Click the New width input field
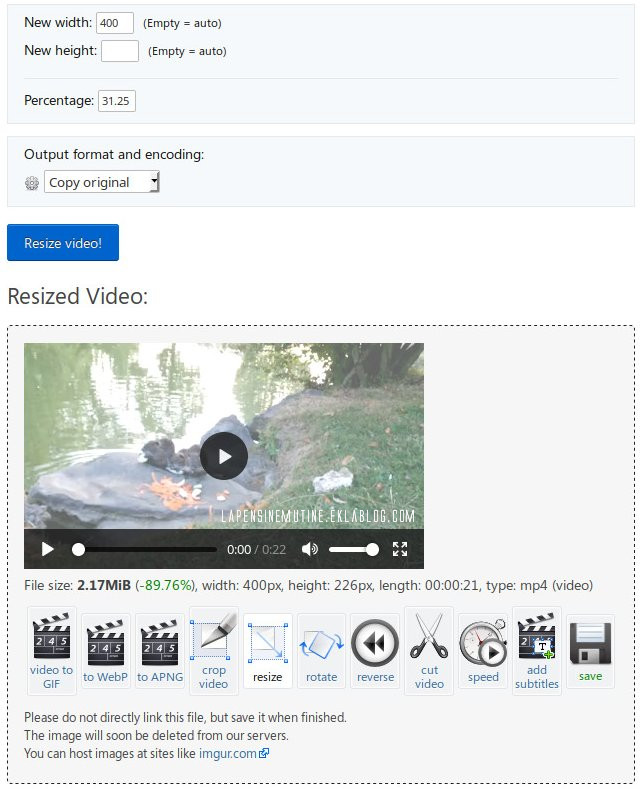Viewport: 642px width, 789px height. coord(115,23)
